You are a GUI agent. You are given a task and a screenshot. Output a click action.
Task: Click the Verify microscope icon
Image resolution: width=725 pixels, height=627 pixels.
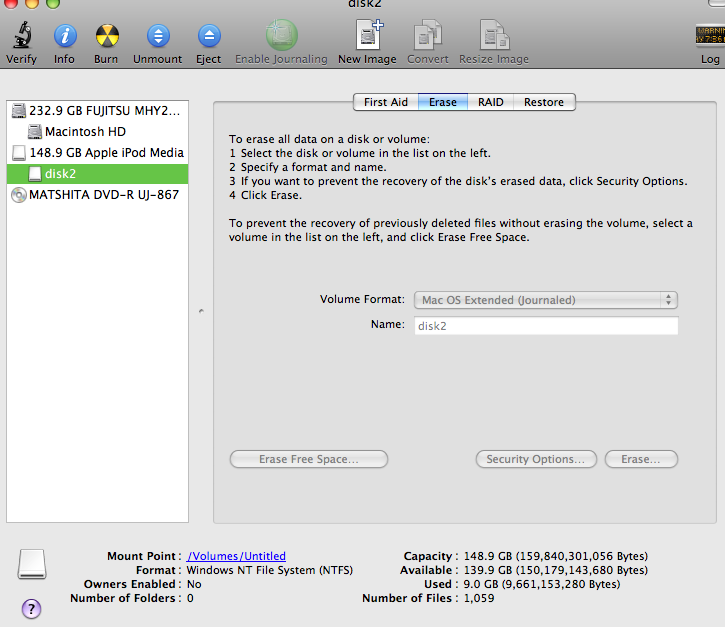(x=22, y=35)
